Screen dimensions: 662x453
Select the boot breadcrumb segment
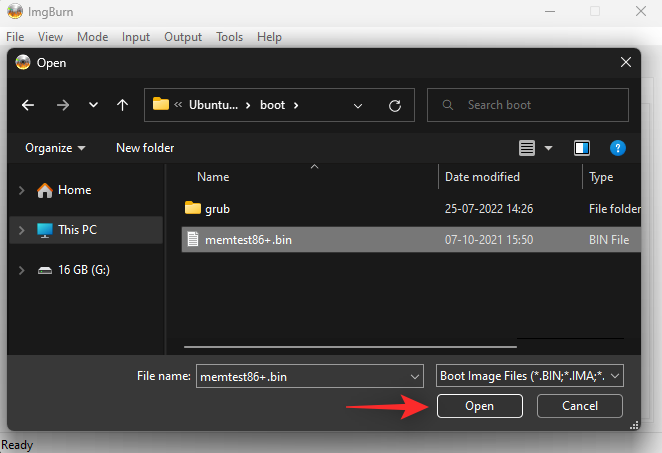point(272,105)
